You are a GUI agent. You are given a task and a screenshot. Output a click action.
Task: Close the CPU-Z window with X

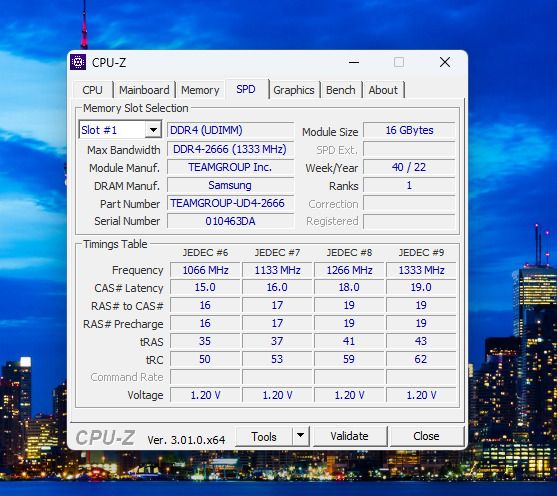pos(445,63)
